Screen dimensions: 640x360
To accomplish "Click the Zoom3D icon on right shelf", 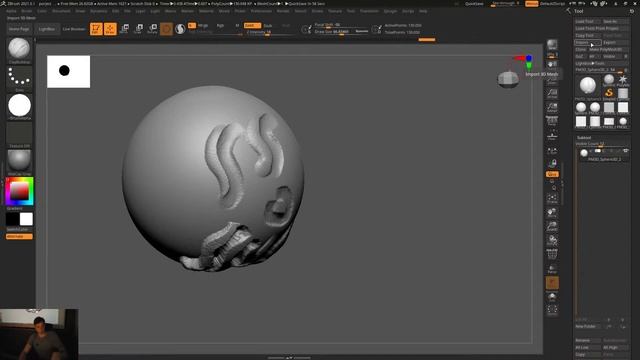I will (x=552, y=226).
